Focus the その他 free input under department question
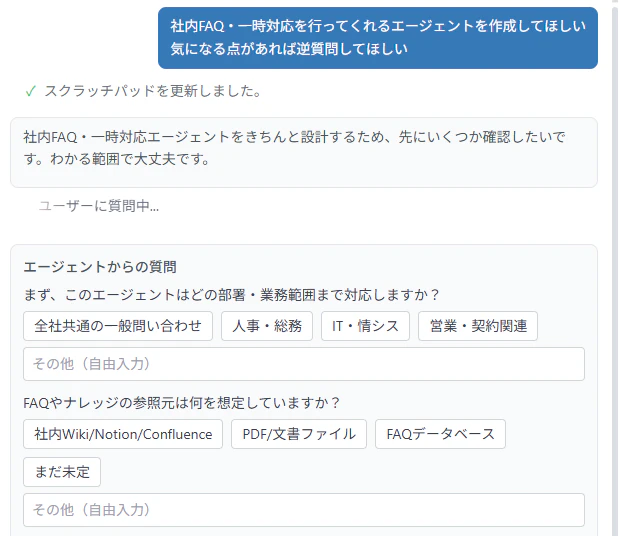 304,364
